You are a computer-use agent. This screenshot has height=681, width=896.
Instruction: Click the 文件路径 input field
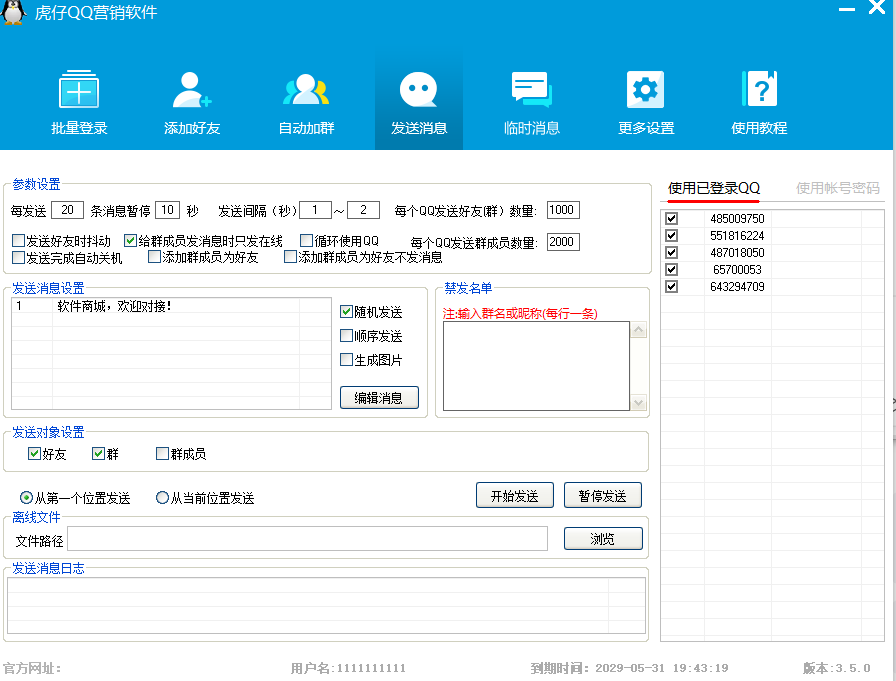[x=307, y=539]
